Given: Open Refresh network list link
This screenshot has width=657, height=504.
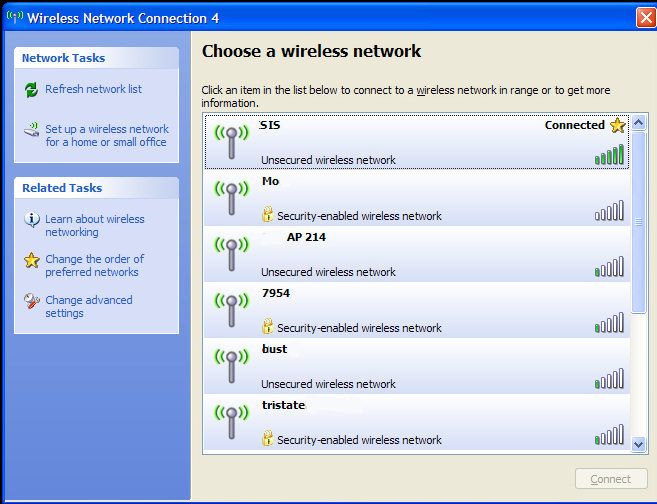Looking at the screenshot, I should click(93, 89).
